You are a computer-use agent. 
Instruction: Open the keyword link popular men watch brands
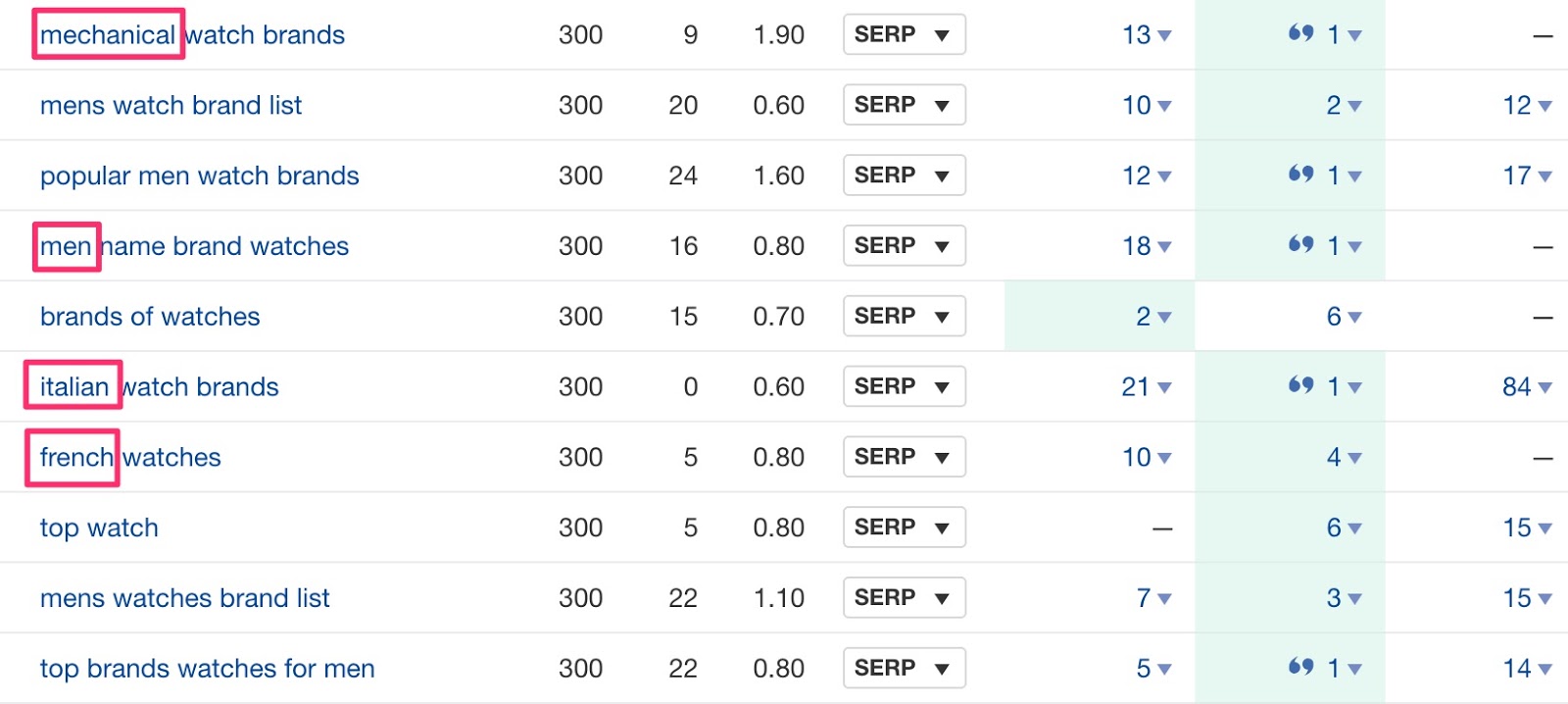pyautogui.click(x=199, y=176)
